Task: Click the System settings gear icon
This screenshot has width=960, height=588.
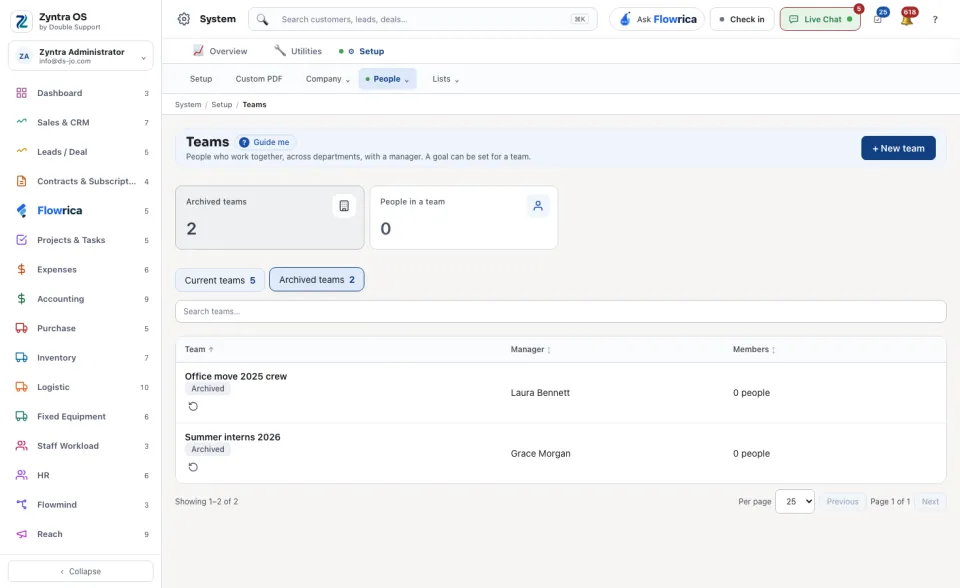Action: pos(184,19)
